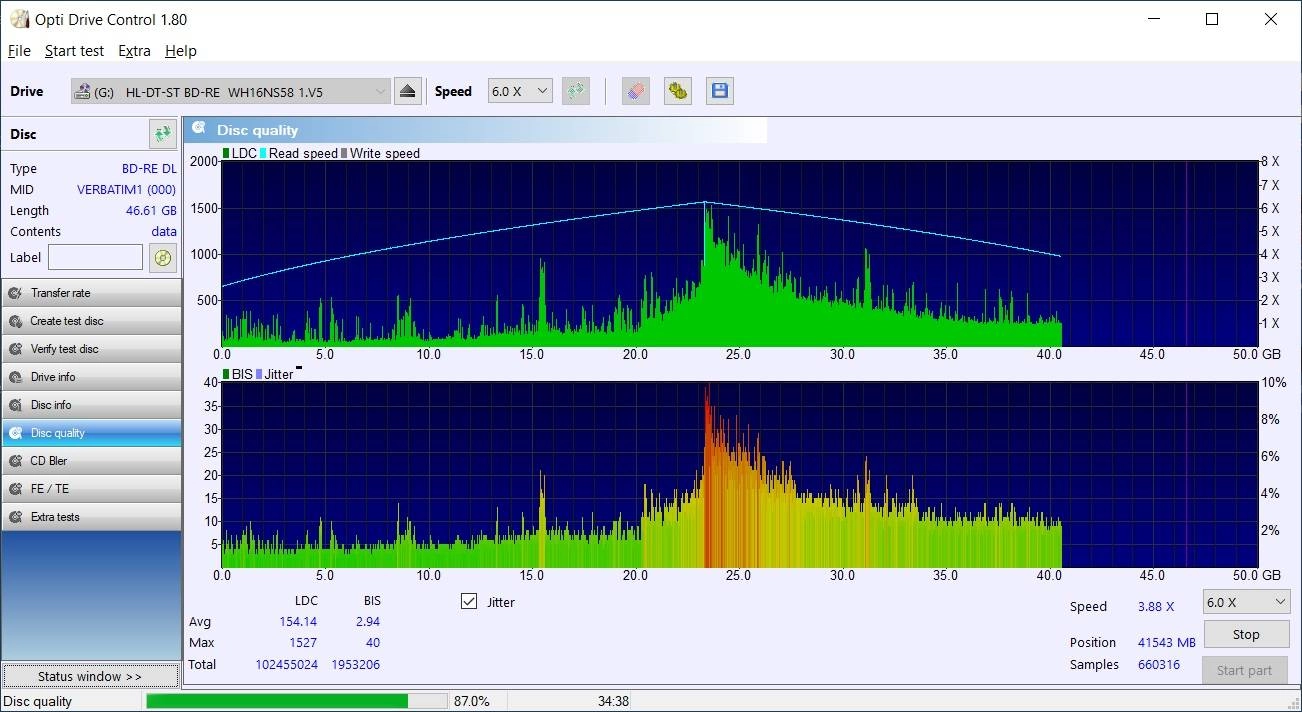The height and width of the screenshot is (712, 1302).
Task: Click the BIS average 2.94 value
Action: (x=368, y=622)
